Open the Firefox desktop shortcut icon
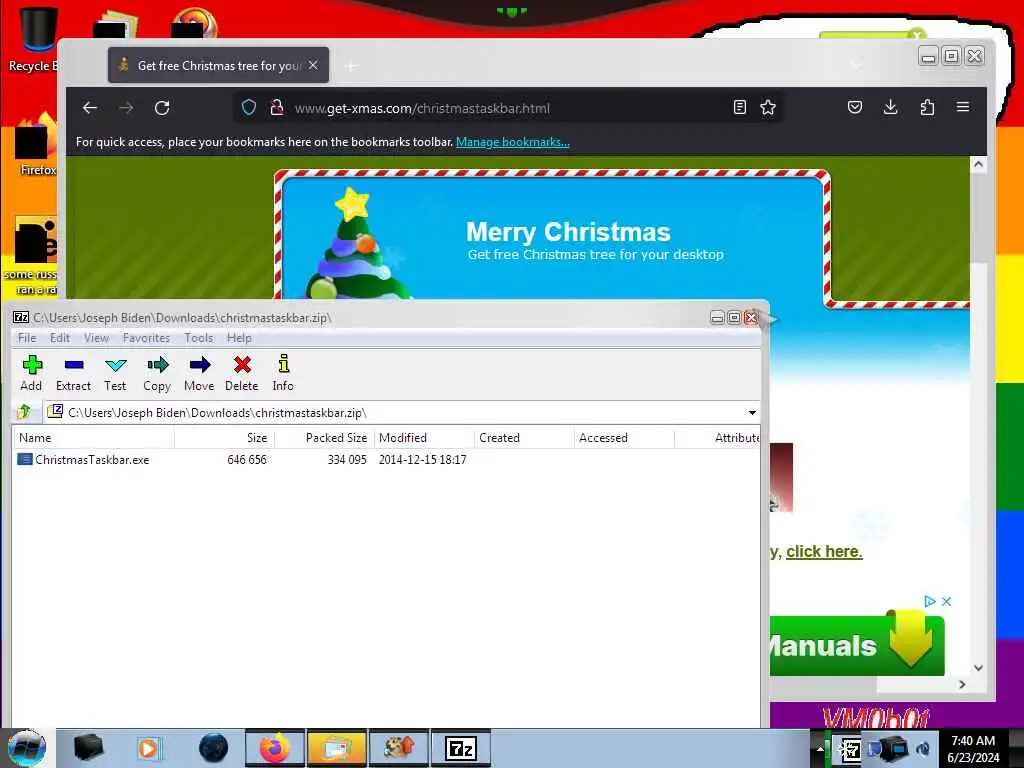Screen dimensions: 1024x768 point(34,145)
